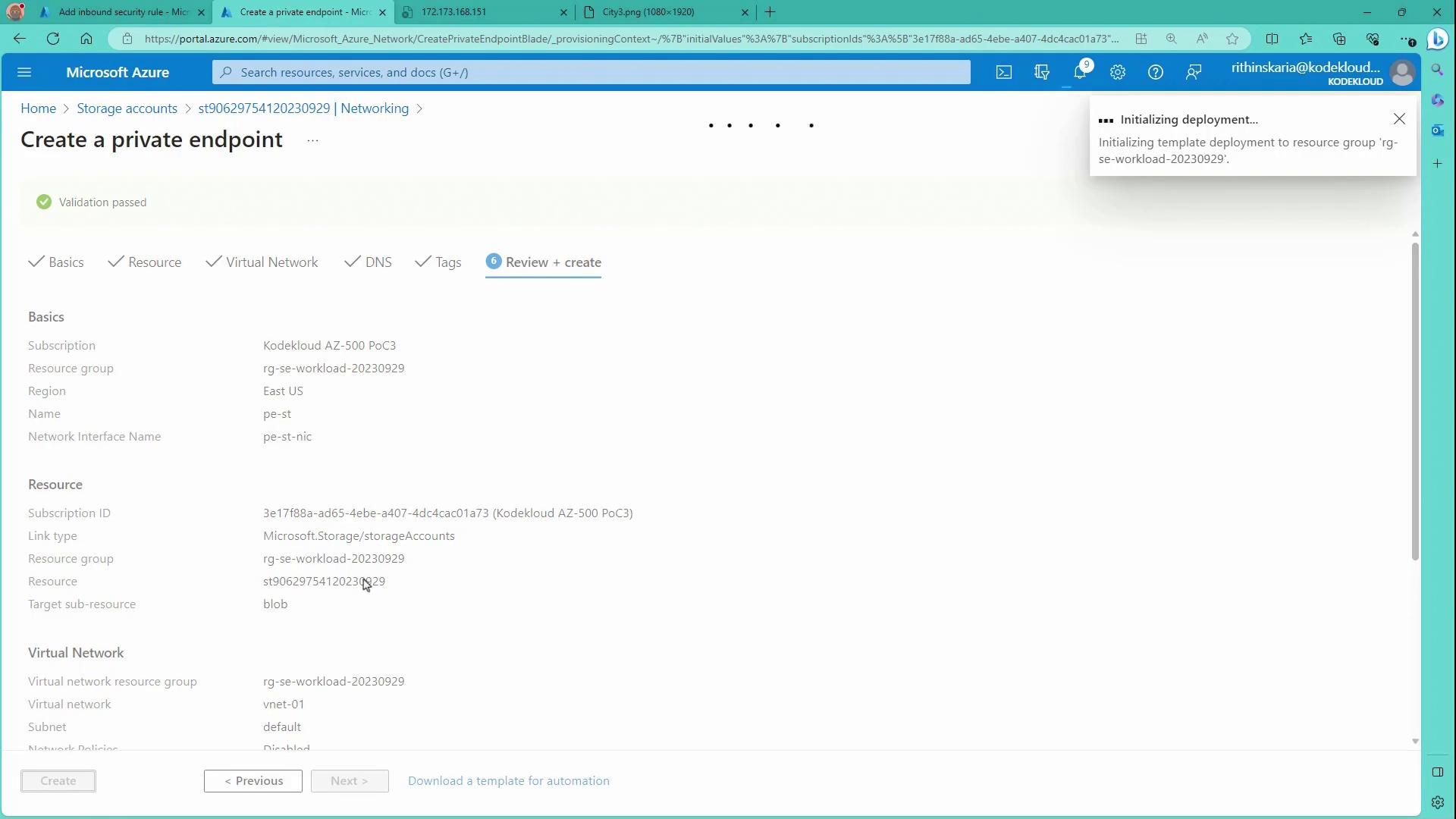The height and width of the screenshot is (819, 1456).
Task: Open the Directories and subscriptions filter icon
Action: pos(1041,73)
